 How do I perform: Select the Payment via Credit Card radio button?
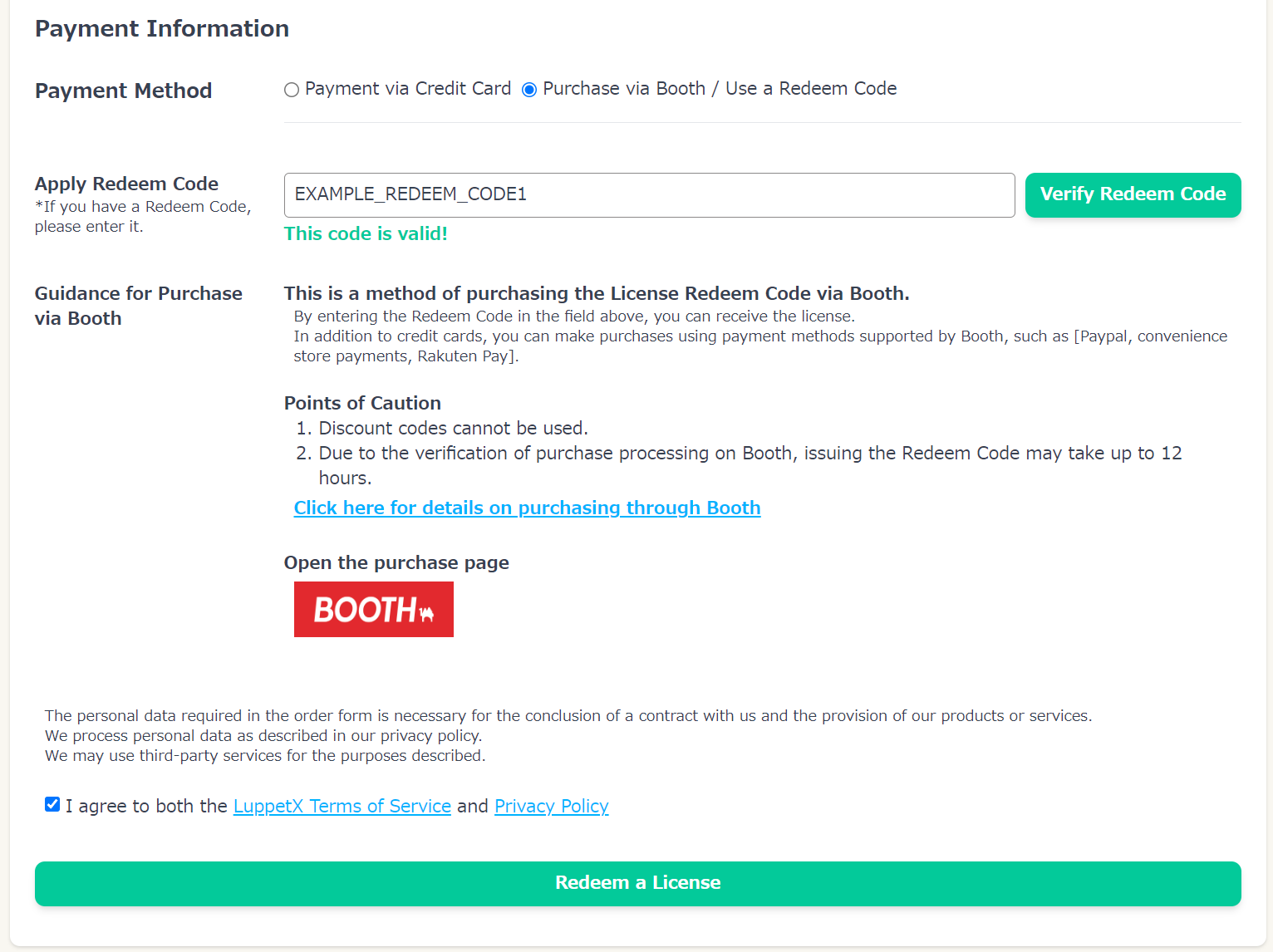pyautogui.click(x=292, y=90)
